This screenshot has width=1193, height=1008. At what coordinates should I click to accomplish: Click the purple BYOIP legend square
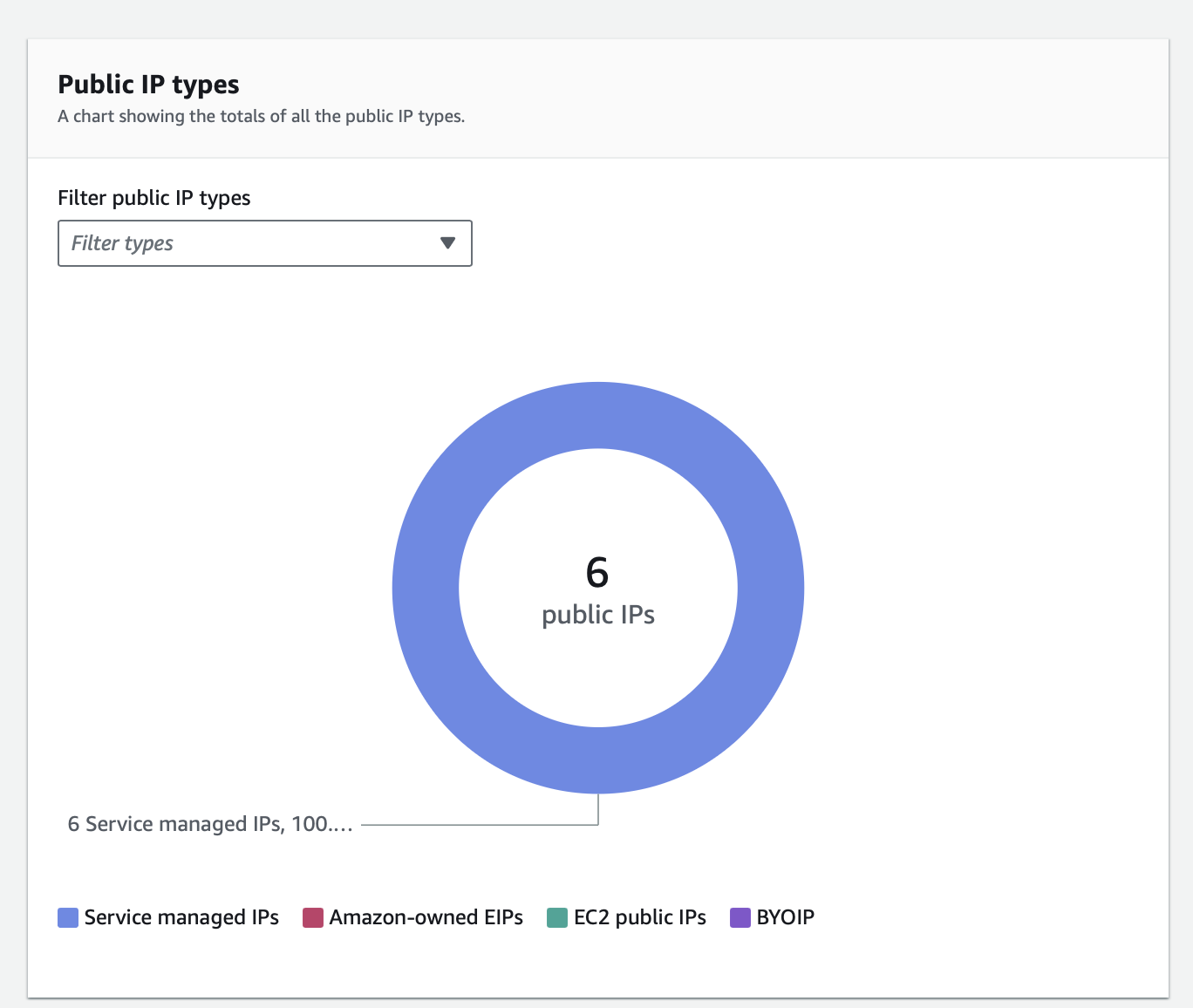(x=739, y=917)
